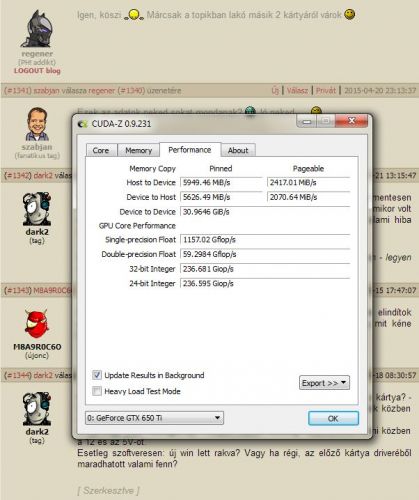Expand the GeForce GTX 650 Ti device selector
Screen dimensions: 419x500
click(154, 418)
